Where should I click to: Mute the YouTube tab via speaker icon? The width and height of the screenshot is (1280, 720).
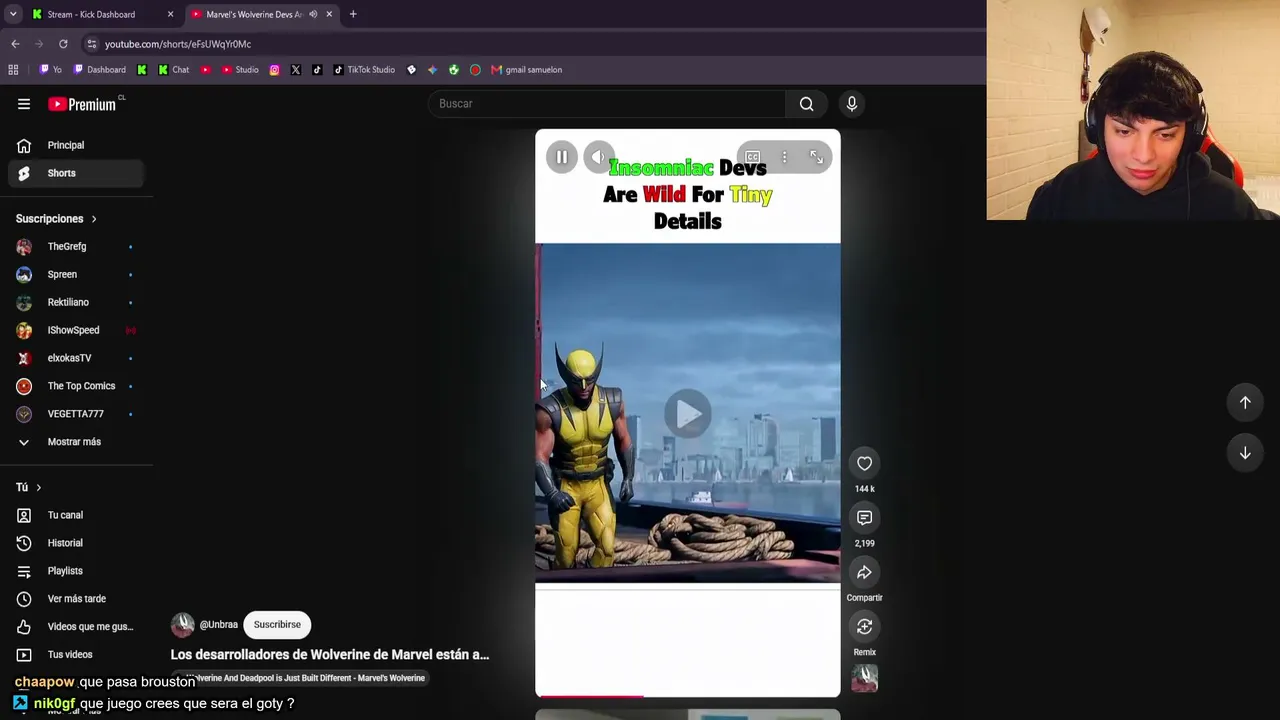tap(313, 14)
